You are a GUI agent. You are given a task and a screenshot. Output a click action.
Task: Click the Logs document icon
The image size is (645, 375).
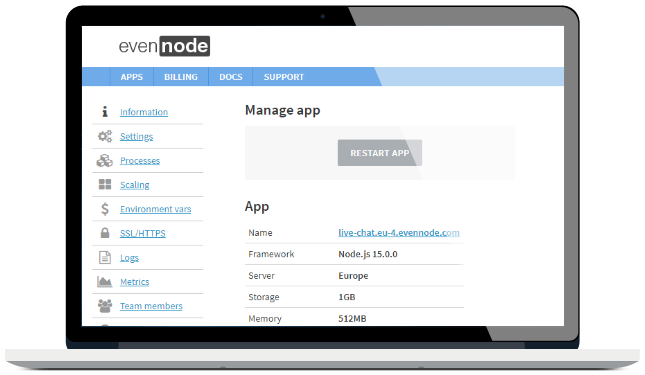(105, 257)
